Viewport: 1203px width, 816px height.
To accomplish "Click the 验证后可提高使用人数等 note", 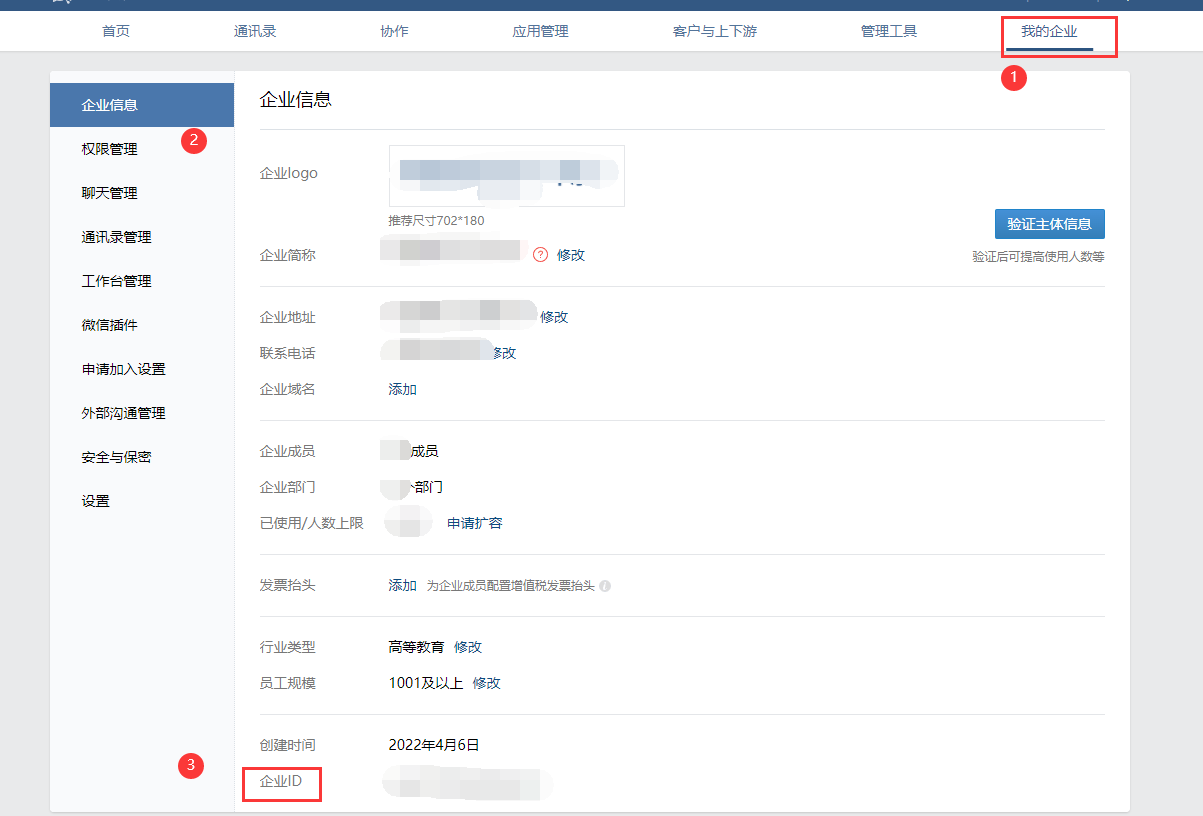I will tap(1039, 257).
